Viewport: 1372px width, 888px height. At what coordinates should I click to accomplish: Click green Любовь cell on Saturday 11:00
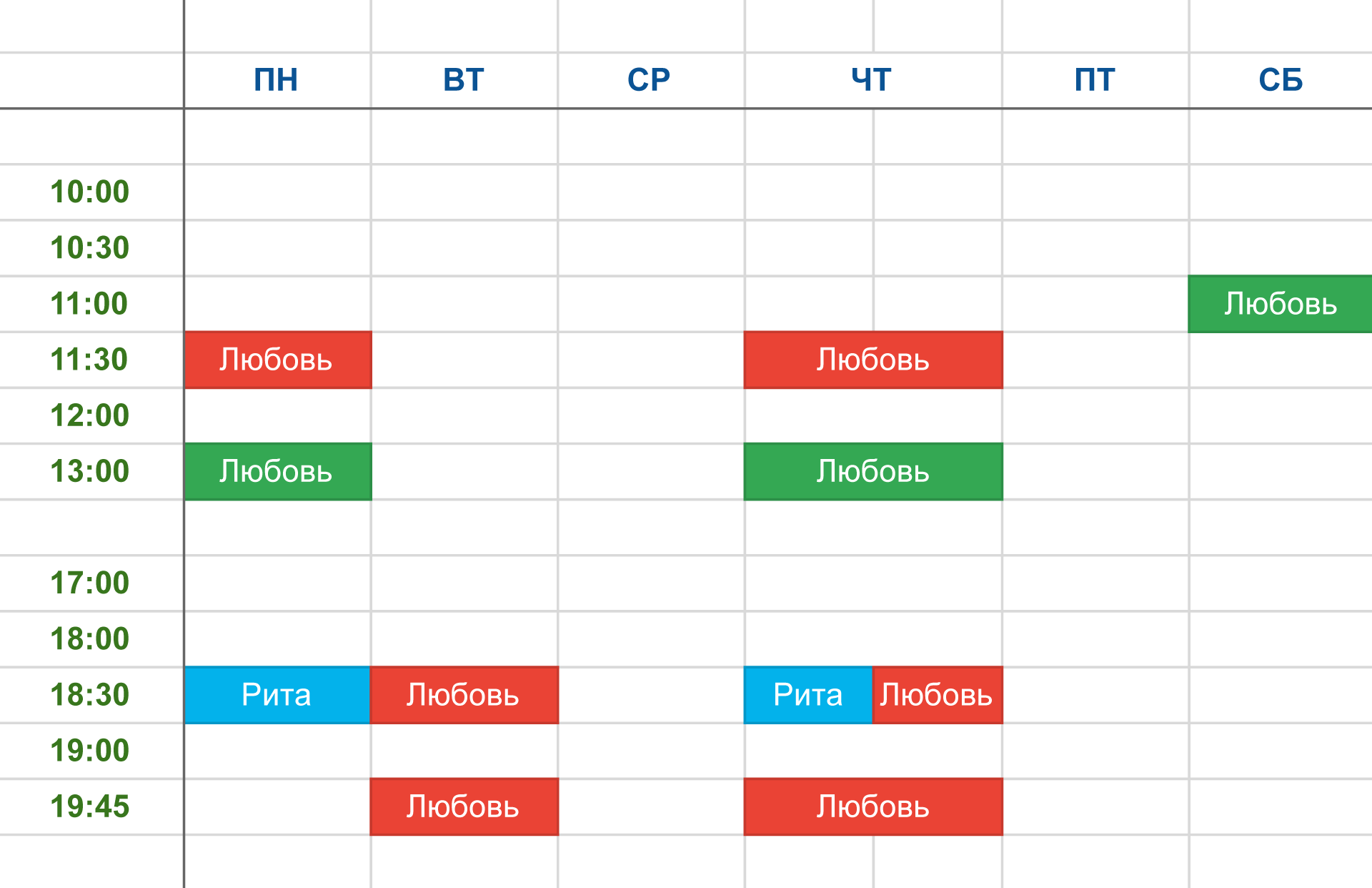tap(1280, 304)
